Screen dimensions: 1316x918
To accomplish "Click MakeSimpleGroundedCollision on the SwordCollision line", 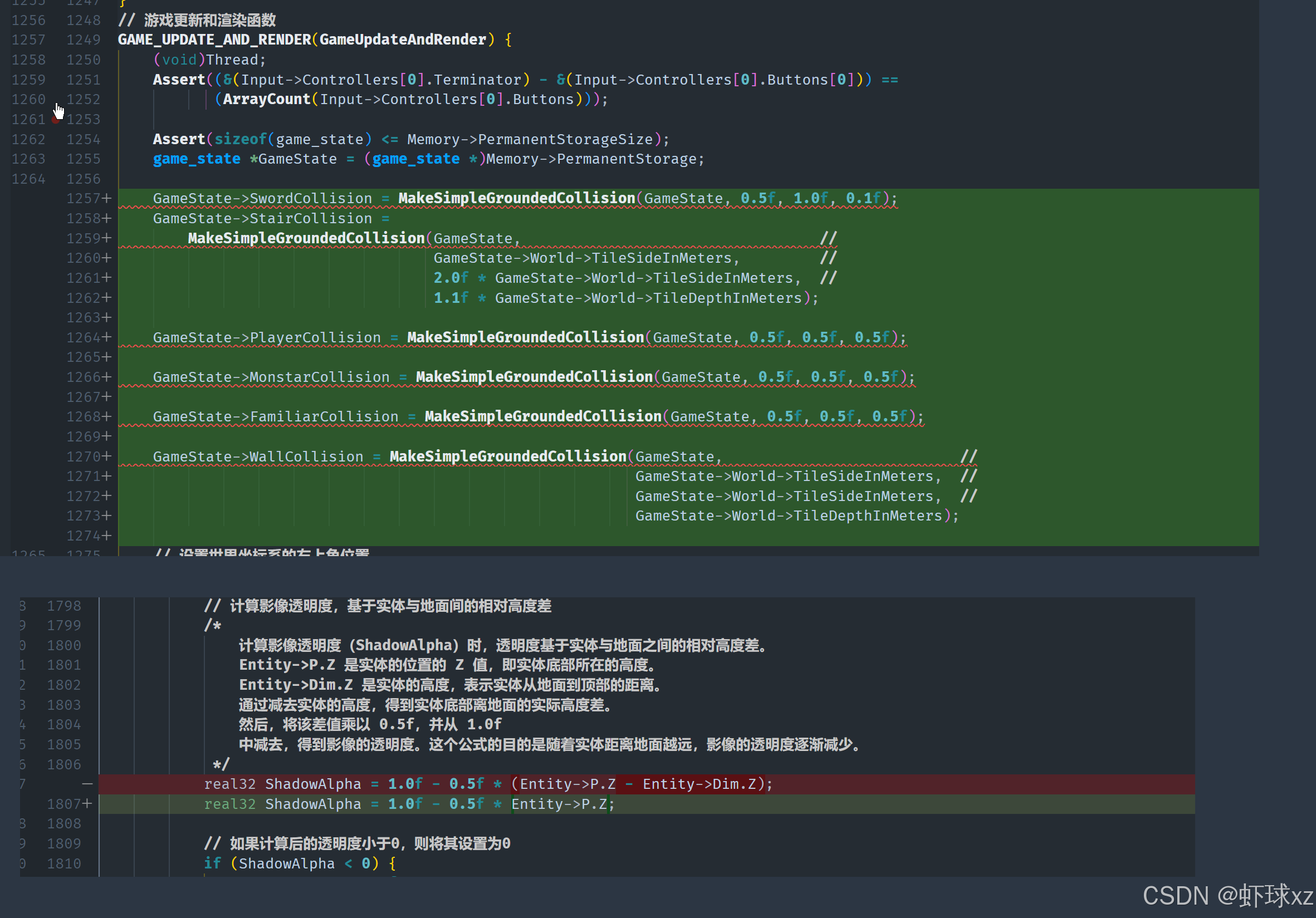I will (517, 198).
